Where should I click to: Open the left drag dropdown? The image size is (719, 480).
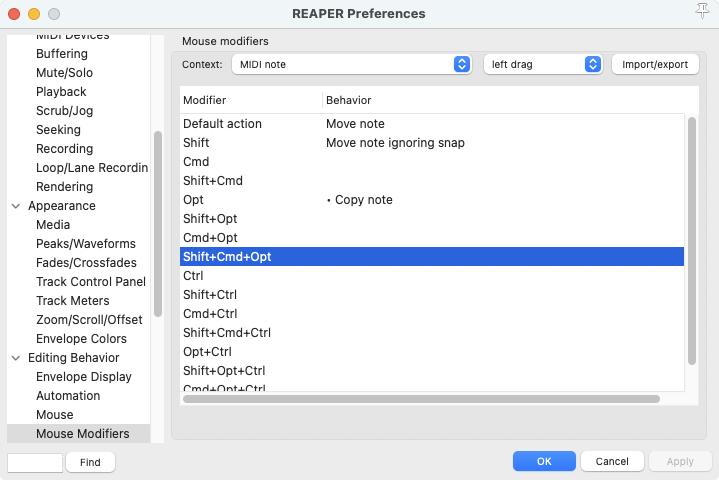pyautogui.click(x=543, y=64)
